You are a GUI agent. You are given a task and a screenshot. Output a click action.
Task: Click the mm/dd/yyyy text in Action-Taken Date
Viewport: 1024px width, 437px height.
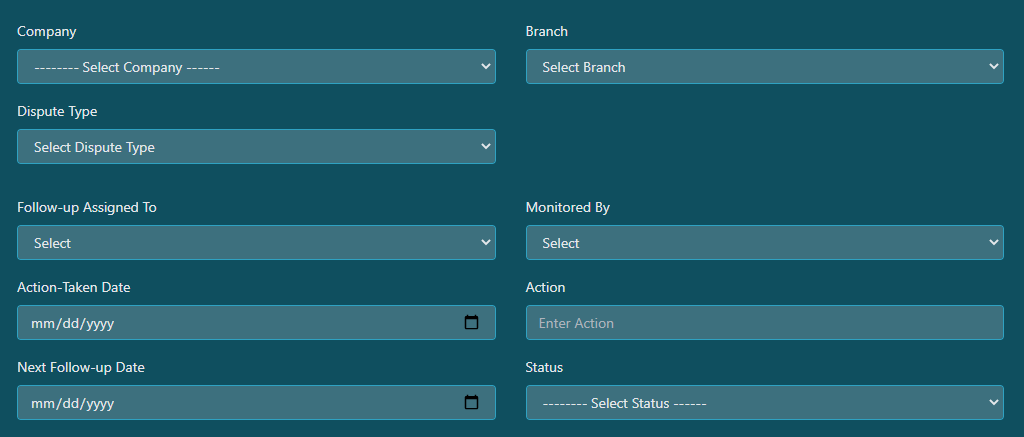click(x=72, y=323)
